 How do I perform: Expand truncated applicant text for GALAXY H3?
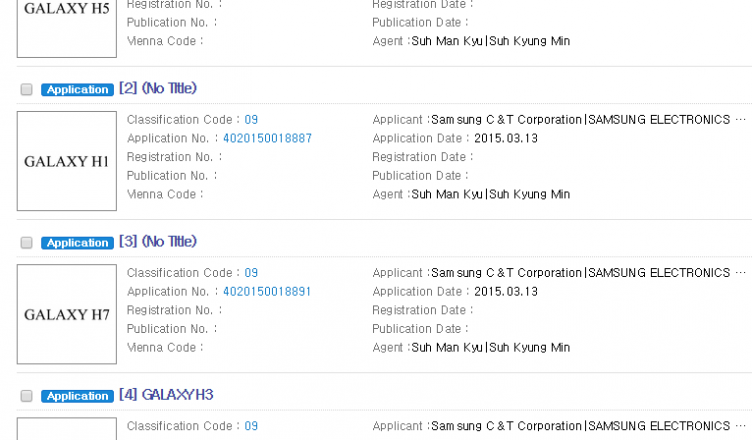(740, 426)
